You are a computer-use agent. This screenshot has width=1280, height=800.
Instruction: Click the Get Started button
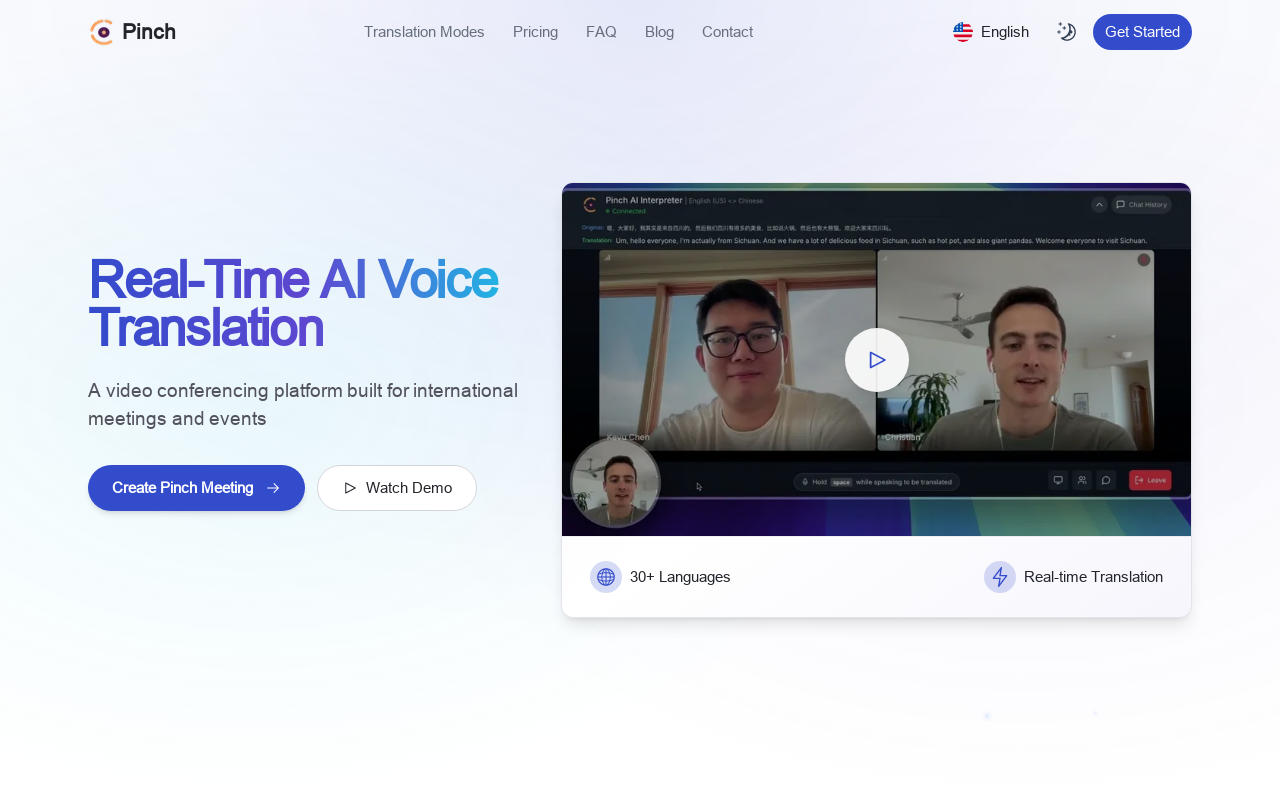1142,32
